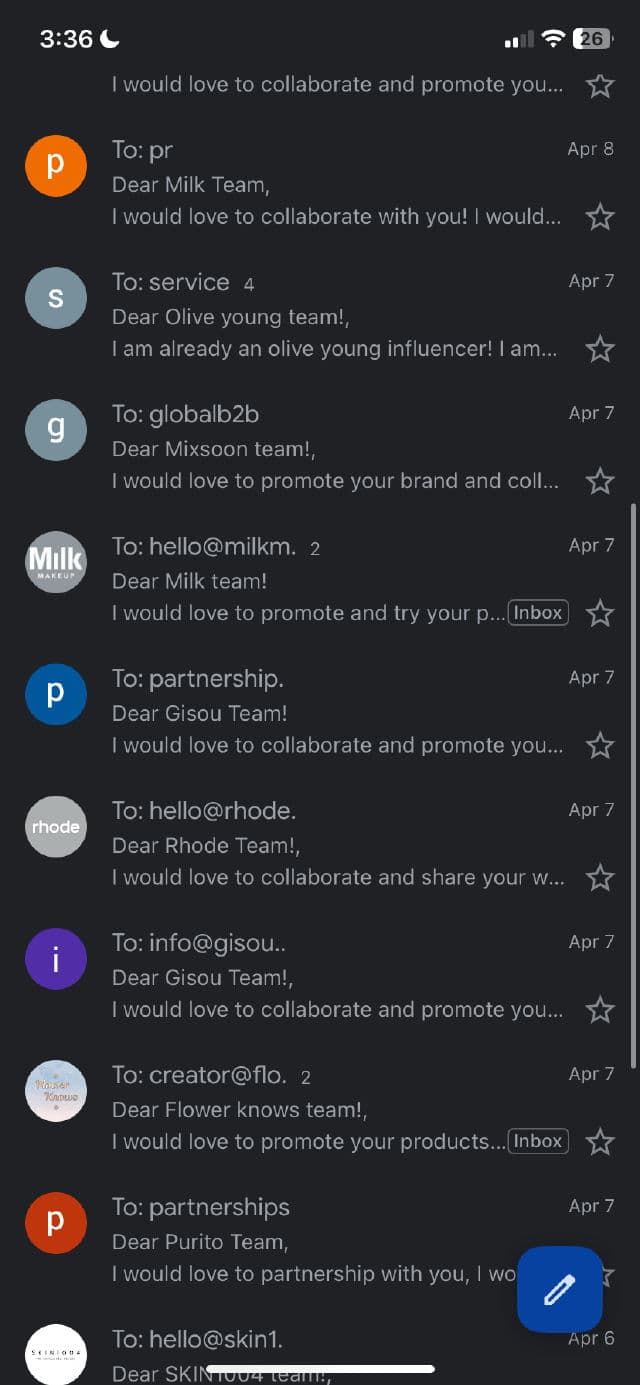Image resolution: width=640 pixels, height=1385 pixels.
Task: Tap the Flower Knows sender avatar
Action: (56, 1090)
